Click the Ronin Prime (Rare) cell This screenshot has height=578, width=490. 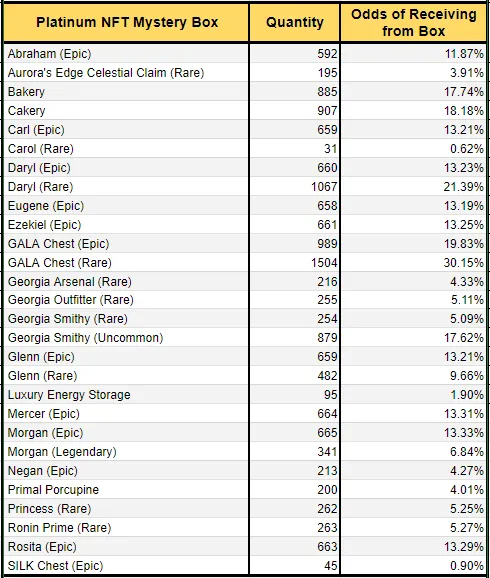[x=126, y=527]
